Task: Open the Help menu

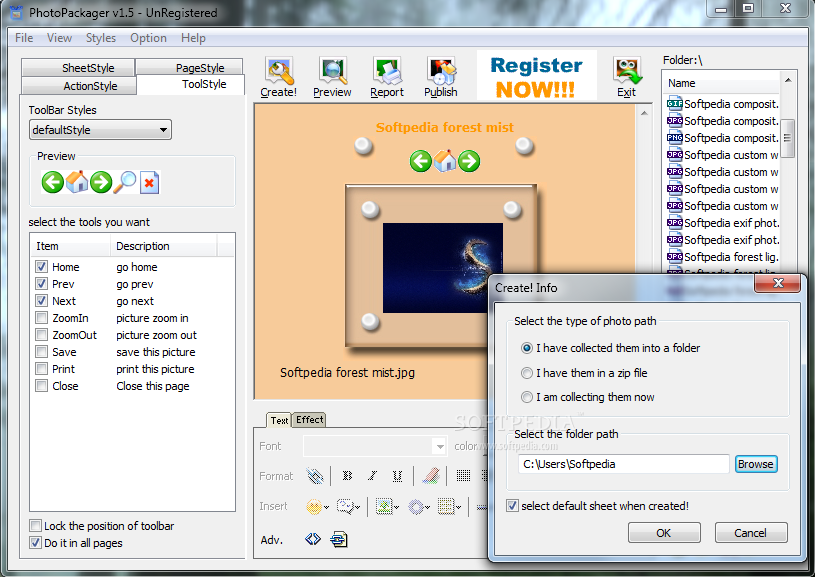Action: point(193,38)
